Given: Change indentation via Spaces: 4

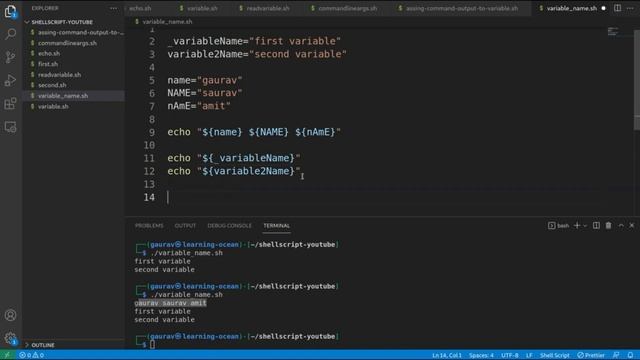Looking at the screenshot, I should tap(481, 355).
